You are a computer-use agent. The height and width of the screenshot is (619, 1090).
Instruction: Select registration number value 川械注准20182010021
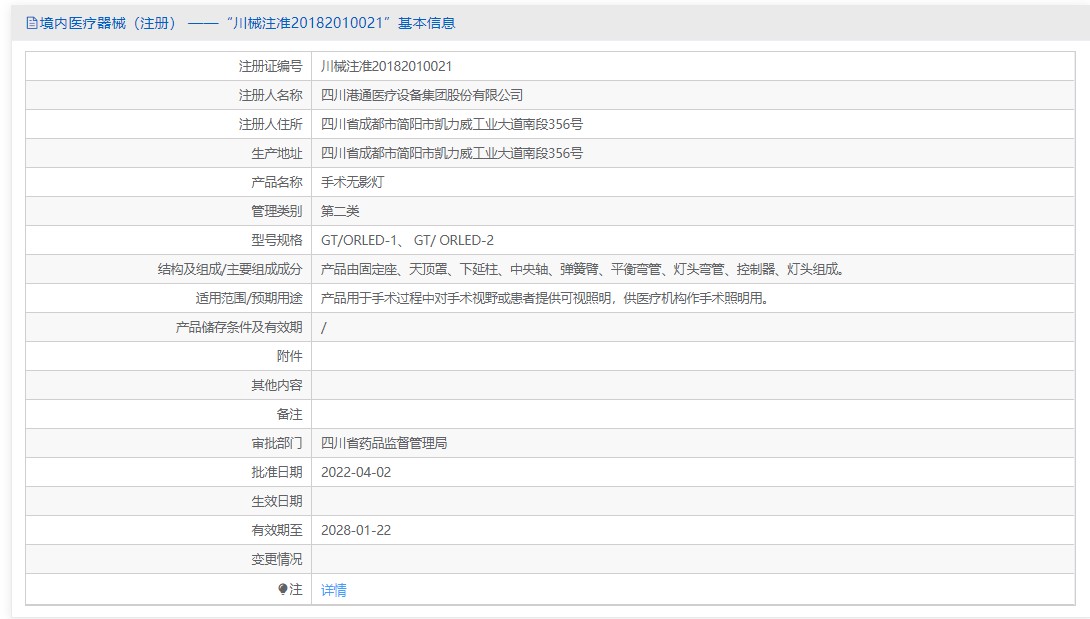386,66
